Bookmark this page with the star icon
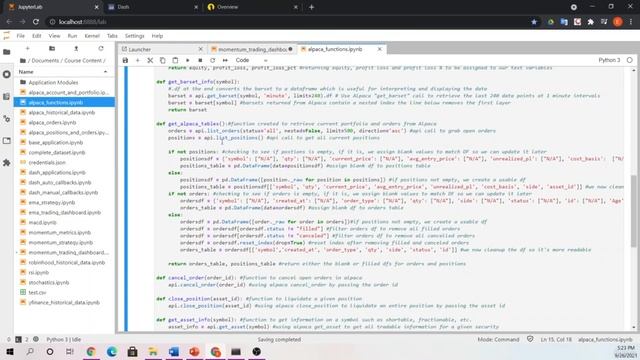 [534, 22]
